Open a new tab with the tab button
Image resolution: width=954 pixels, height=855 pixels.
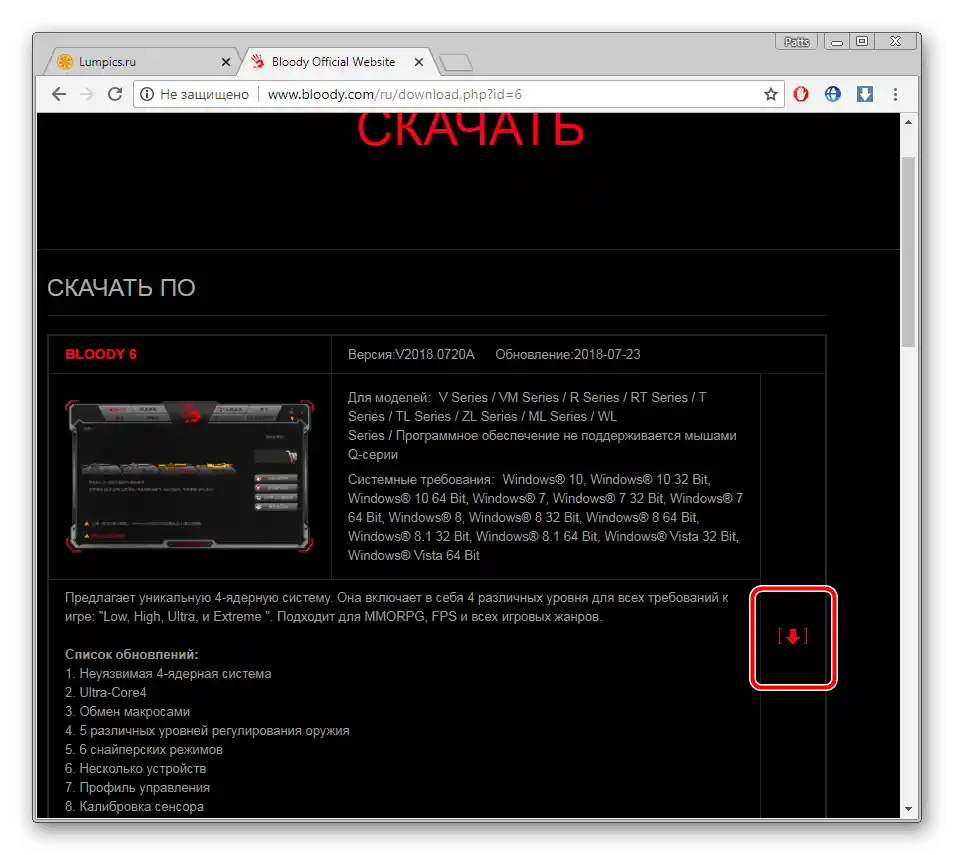pos(456,62)
